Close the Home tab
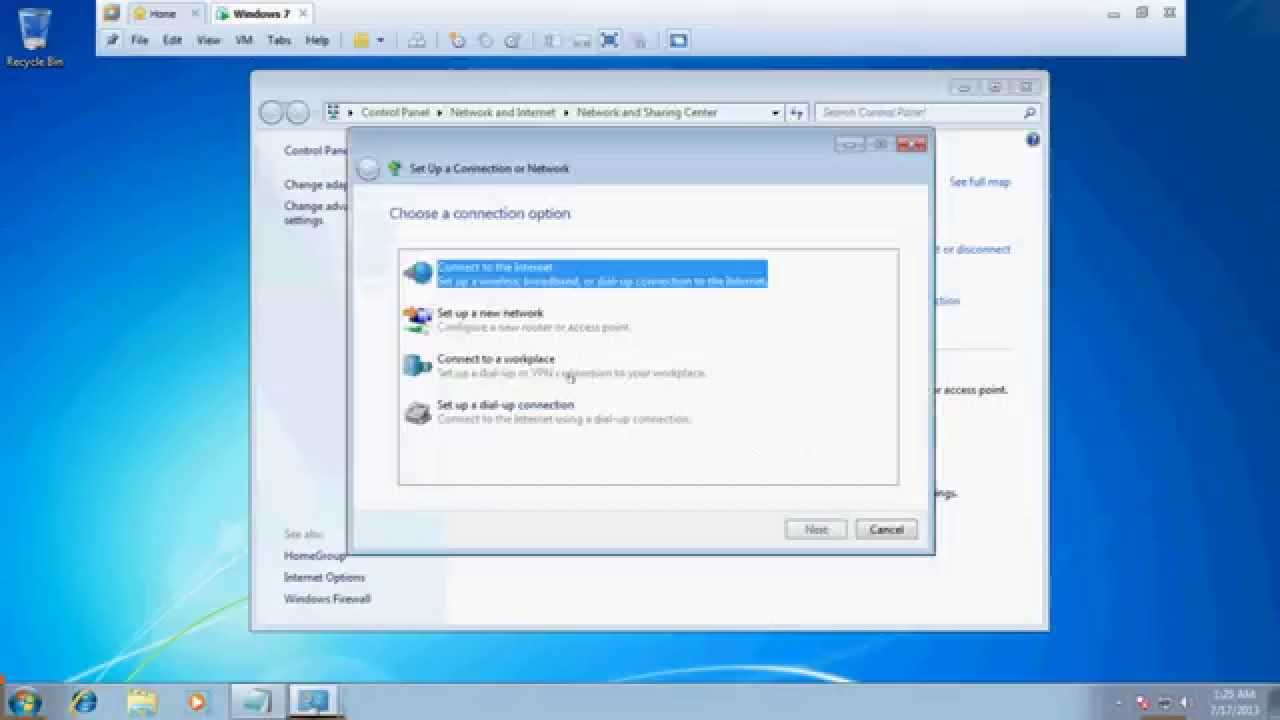Screen dimensions: 1280x720 pyautogui.click(x=194, y=14)
